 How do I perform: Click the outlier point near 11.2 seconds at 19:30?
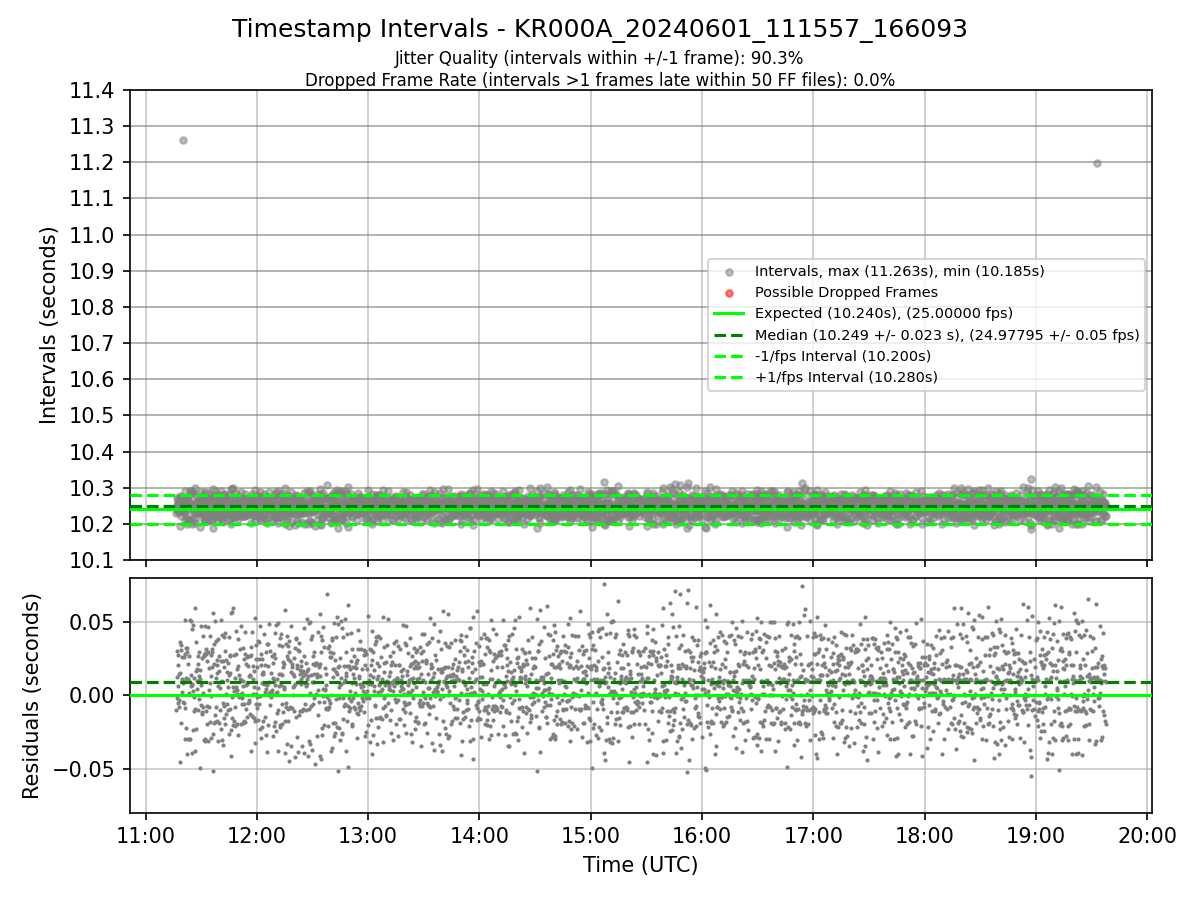point(1097,163)
